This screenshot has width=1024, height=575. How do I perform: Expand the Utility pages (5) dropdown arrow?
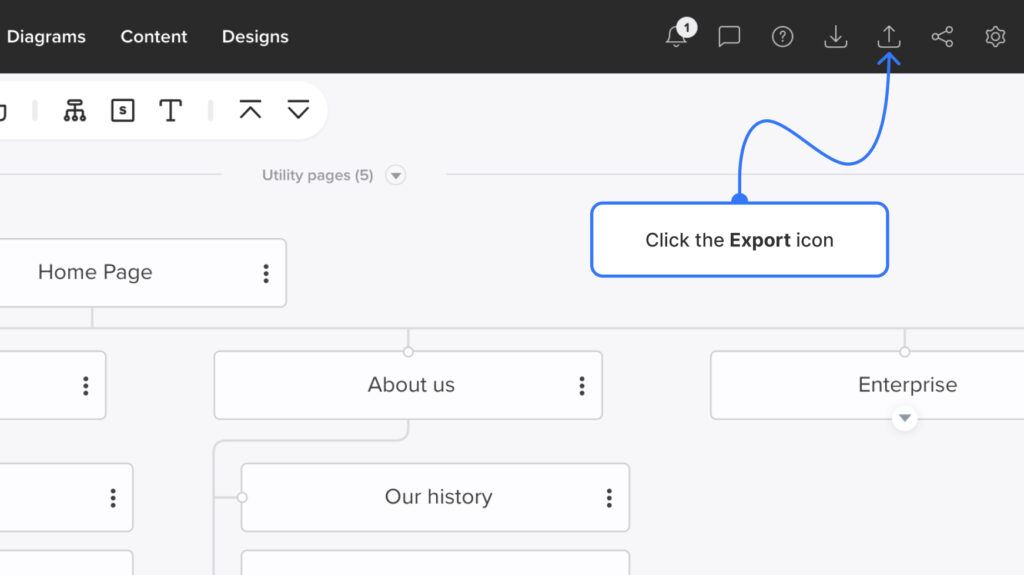(395, 175)
